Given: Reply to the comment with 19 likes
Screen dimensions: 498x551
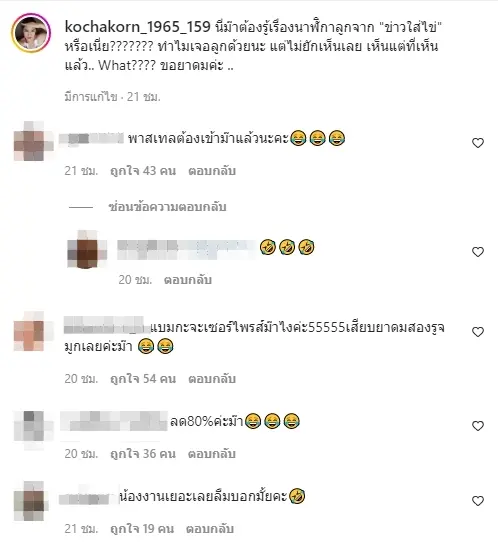Looking at the screenshot, I should tap(210, 529).
